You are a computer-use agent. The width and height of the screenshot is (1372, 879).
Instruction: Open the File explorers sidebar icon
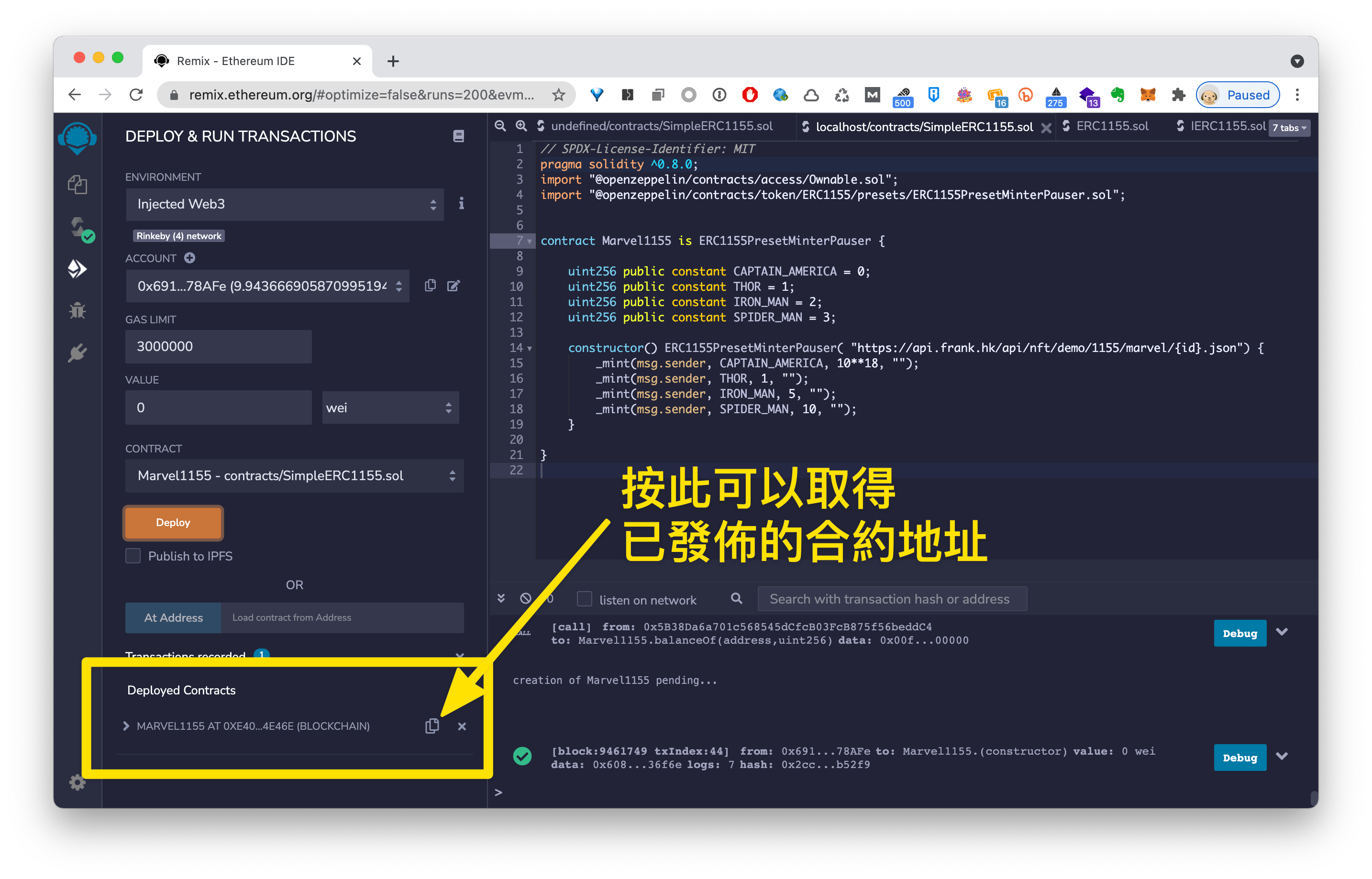77,185
